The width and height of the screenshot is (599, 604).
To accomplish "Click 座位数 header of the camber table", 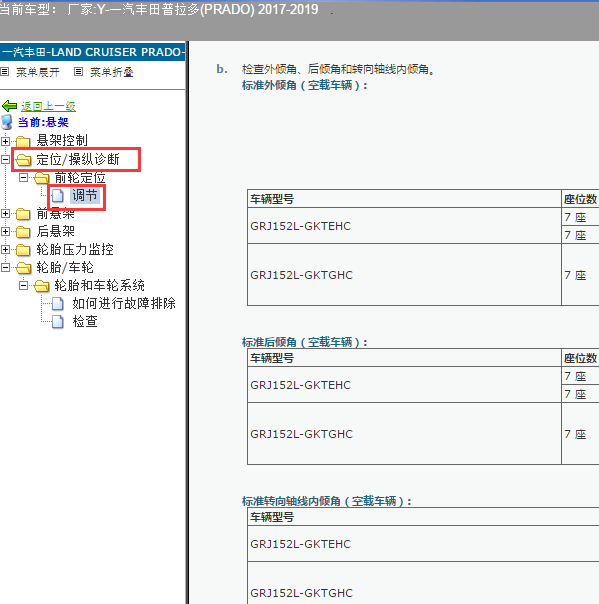I will (580, 199).
